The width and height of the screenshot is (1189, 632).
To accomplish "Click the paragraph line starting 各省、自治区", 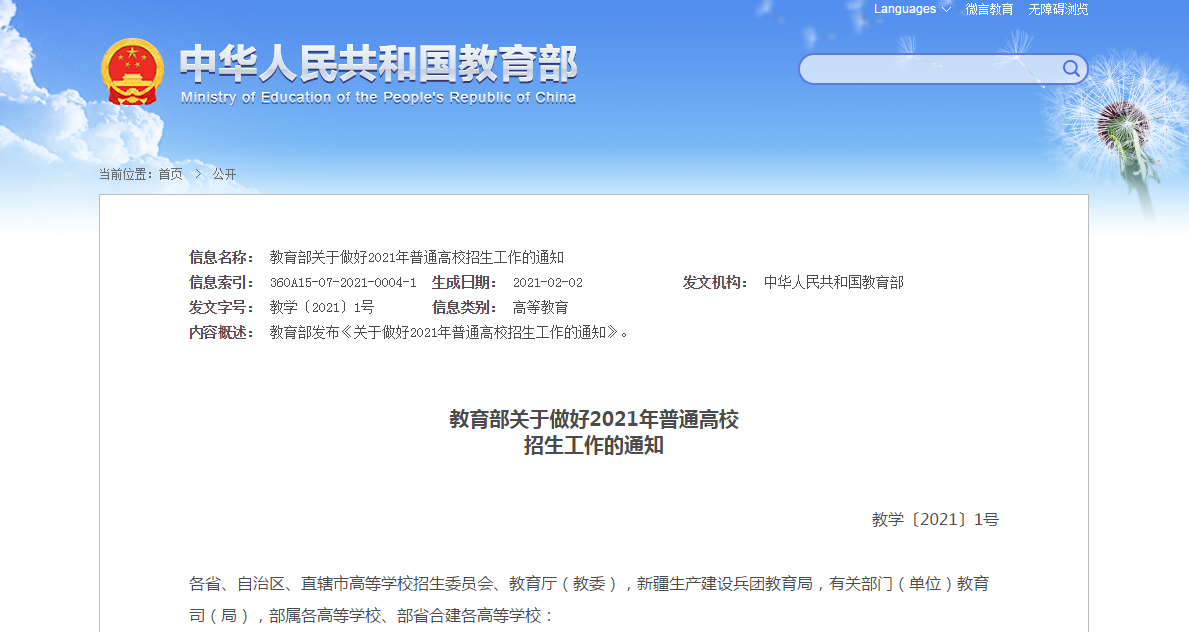I will [x=589, y=583].
